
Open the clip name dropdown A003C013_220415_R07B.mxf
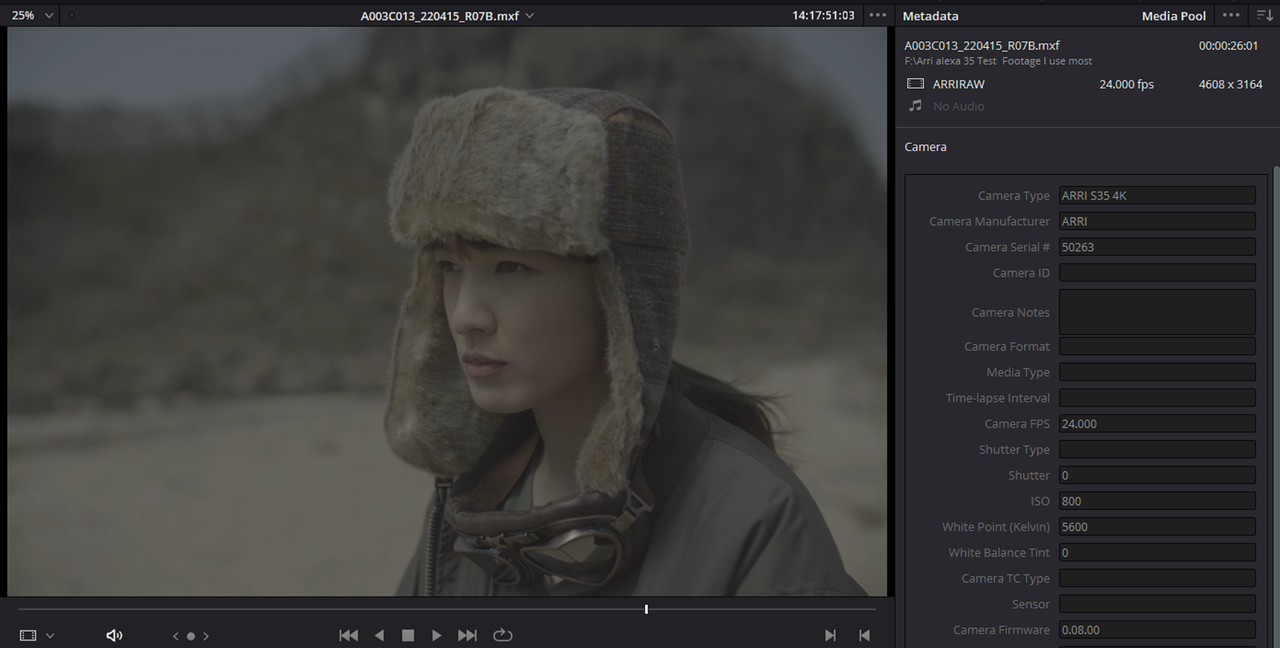[447, 16]
